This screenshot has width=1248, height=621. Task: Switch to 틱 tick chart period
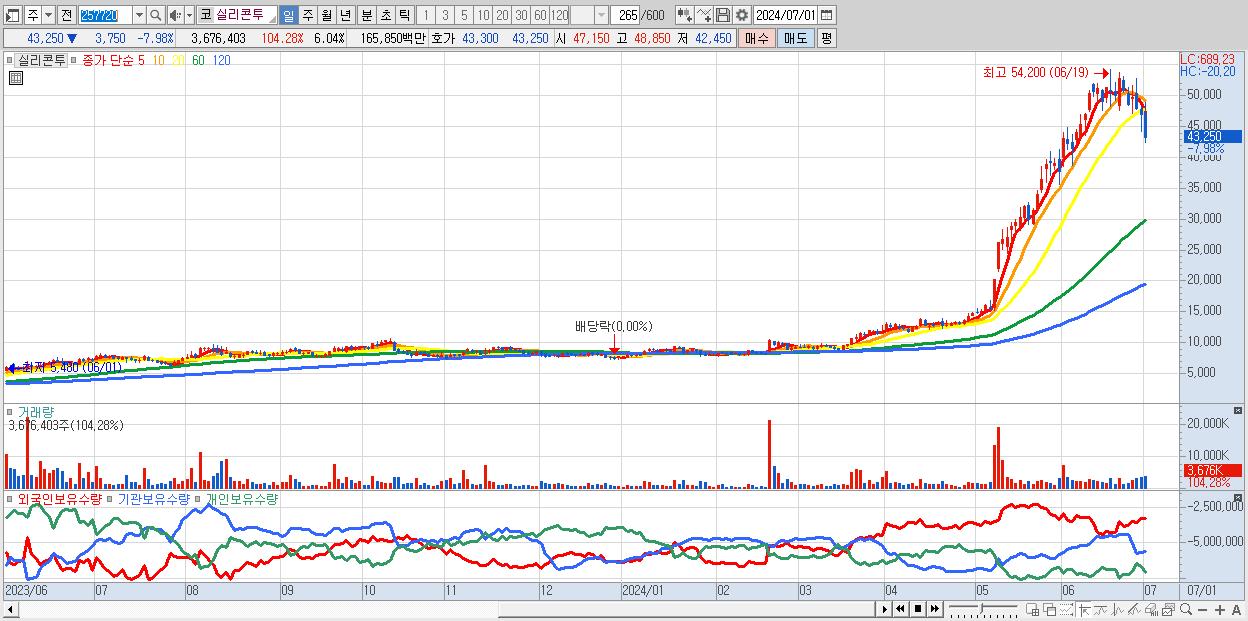(x=404, y=15)
